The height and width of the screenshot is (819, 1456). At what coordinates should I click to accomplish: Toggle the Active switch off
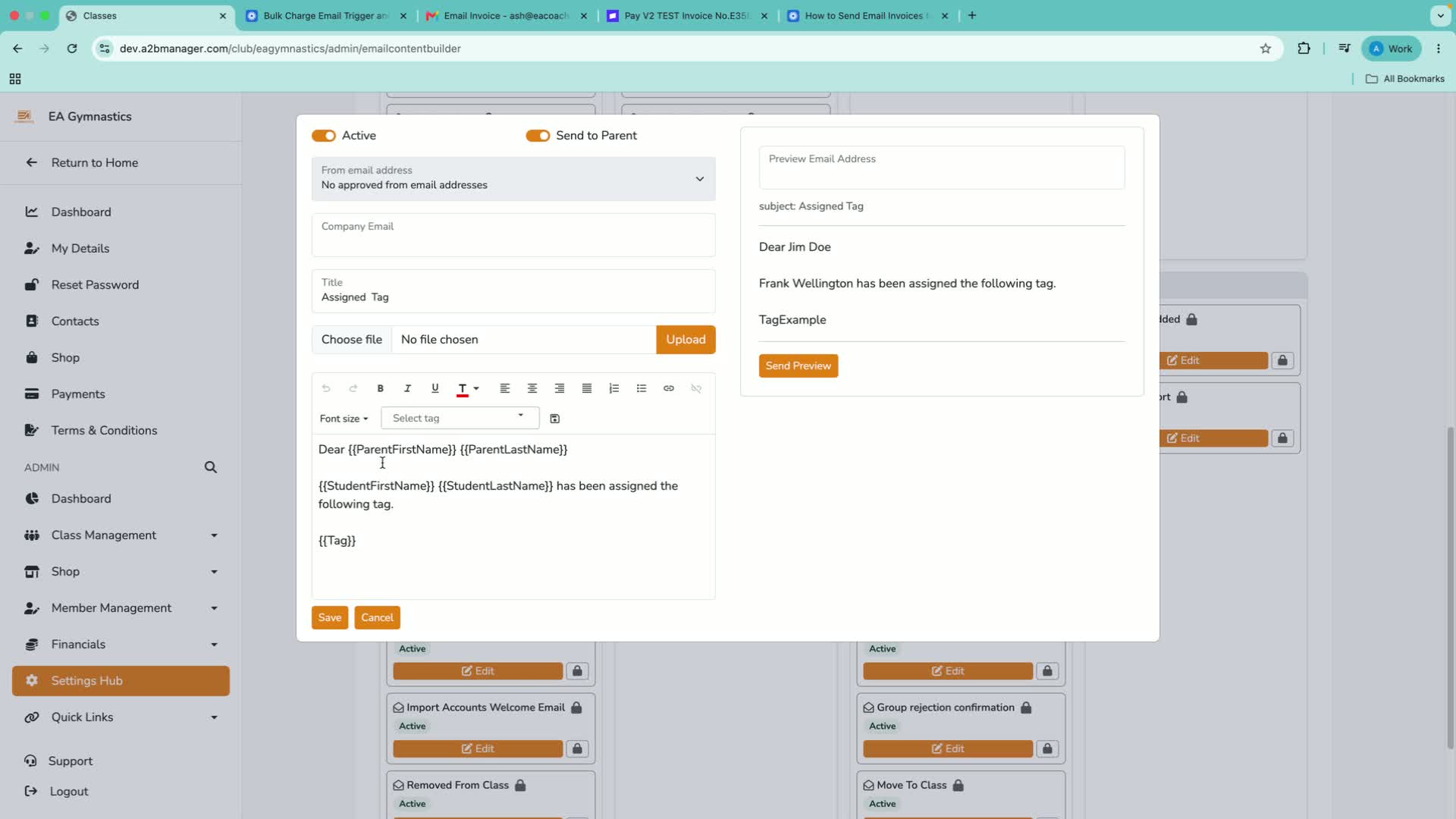tap(324, 136)
